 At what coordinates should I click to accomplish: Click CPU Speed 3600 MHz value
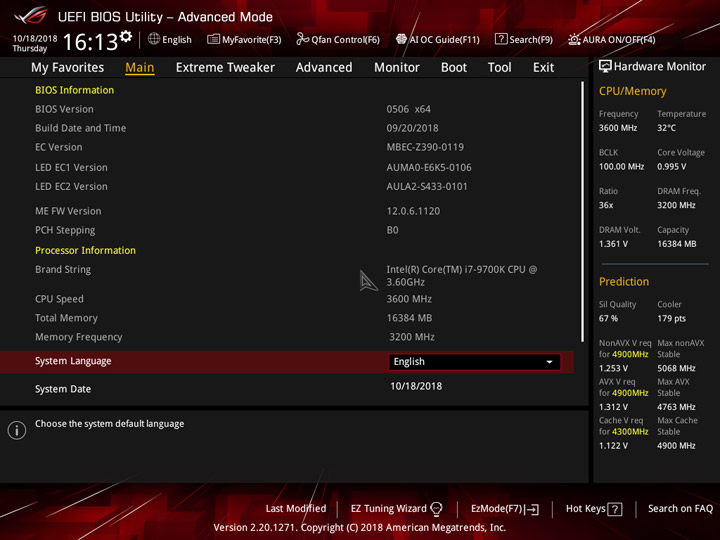click(x=409, y=299)
